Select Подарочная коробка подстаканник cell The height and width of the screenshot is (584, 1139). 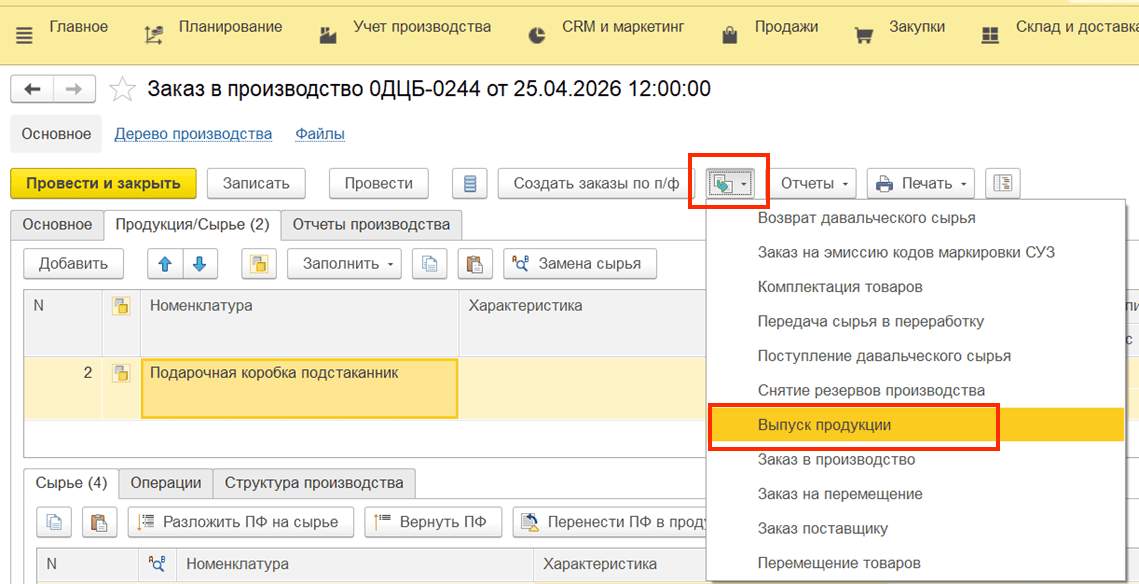[300, 387]
